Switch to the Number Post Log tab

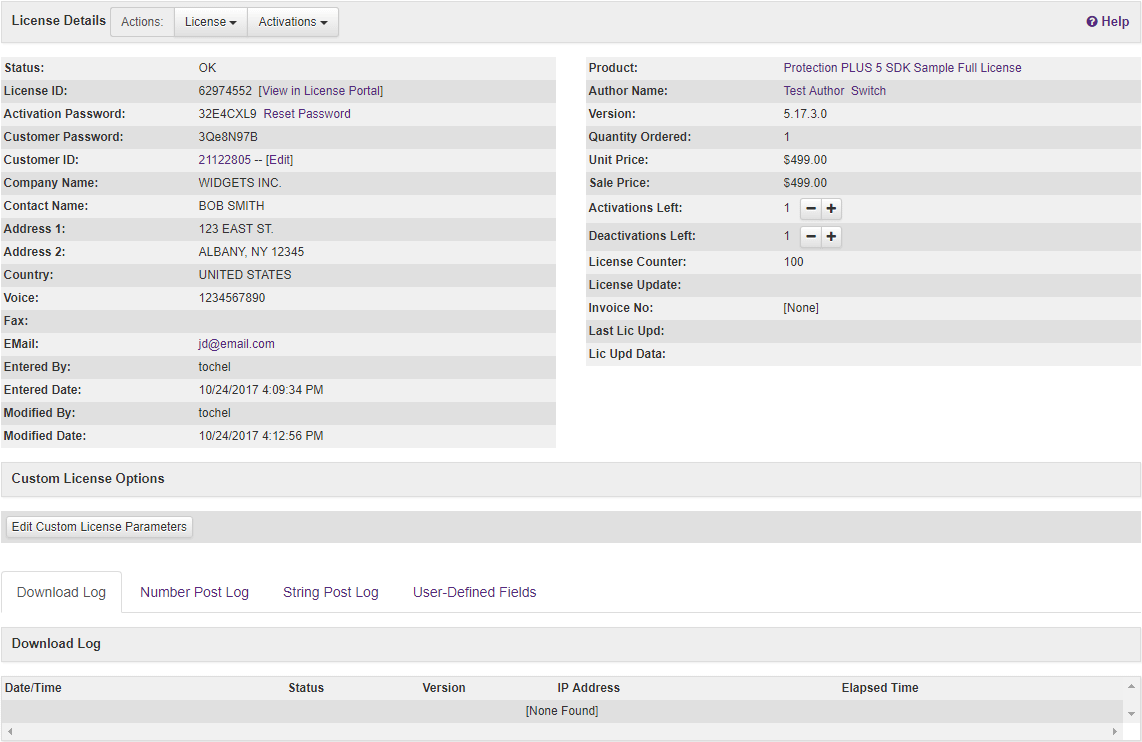[x=194, y=592]
